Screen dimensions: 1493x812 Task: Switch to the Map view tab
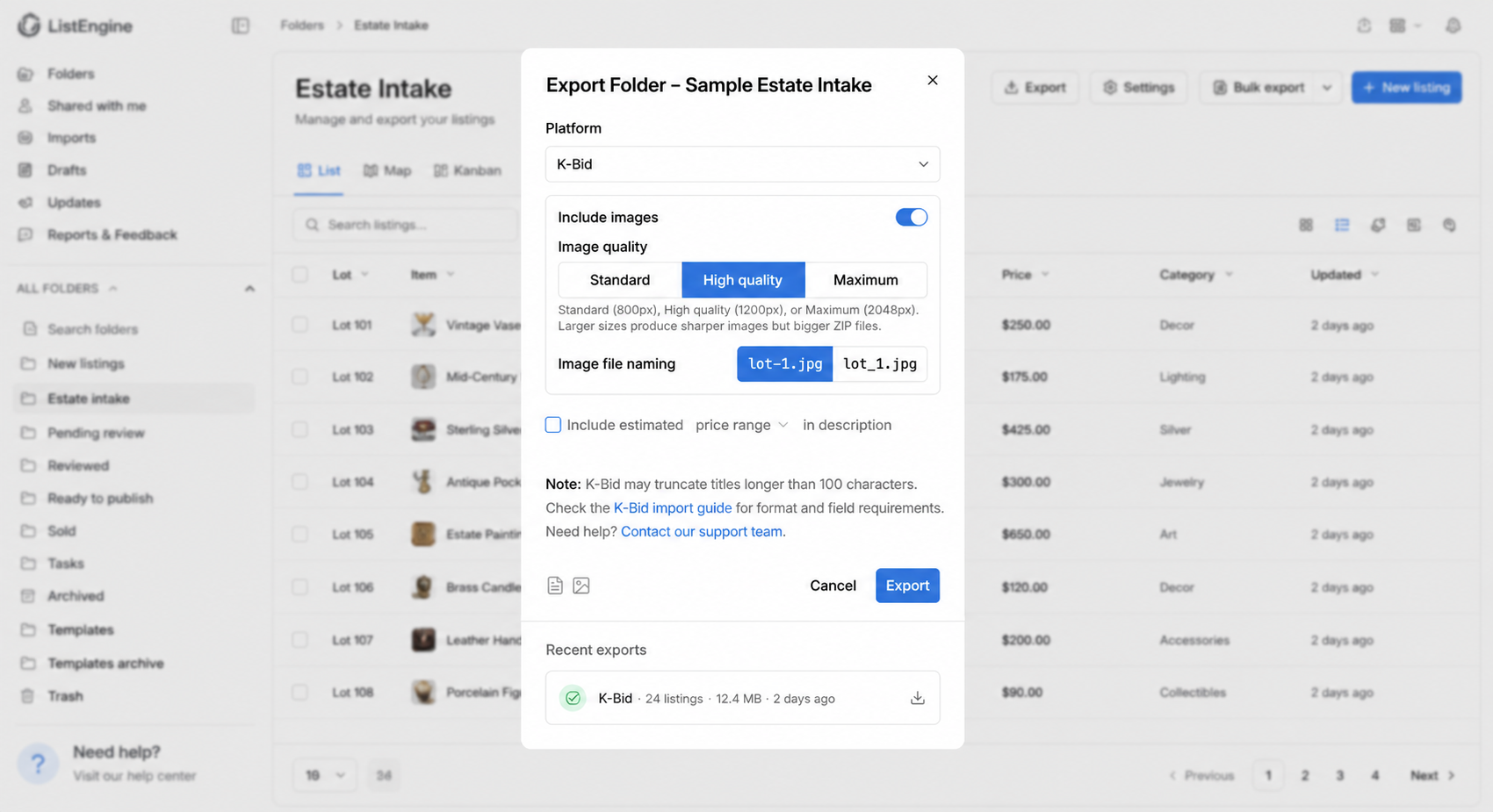[387, 170]
